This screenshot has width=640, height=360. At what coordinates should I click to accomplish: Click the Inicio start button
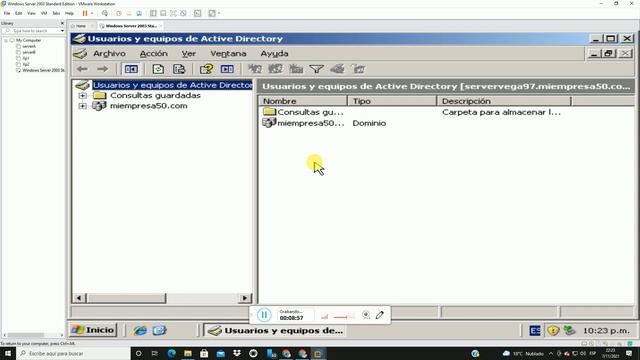click(93, 330)
